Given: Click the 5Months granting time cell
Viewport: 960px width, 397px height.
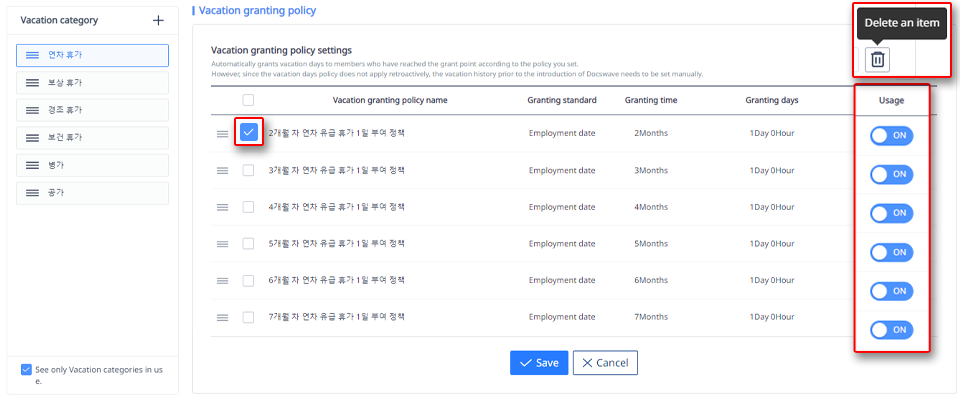Looking at the screenshot, I should point(651,244).
